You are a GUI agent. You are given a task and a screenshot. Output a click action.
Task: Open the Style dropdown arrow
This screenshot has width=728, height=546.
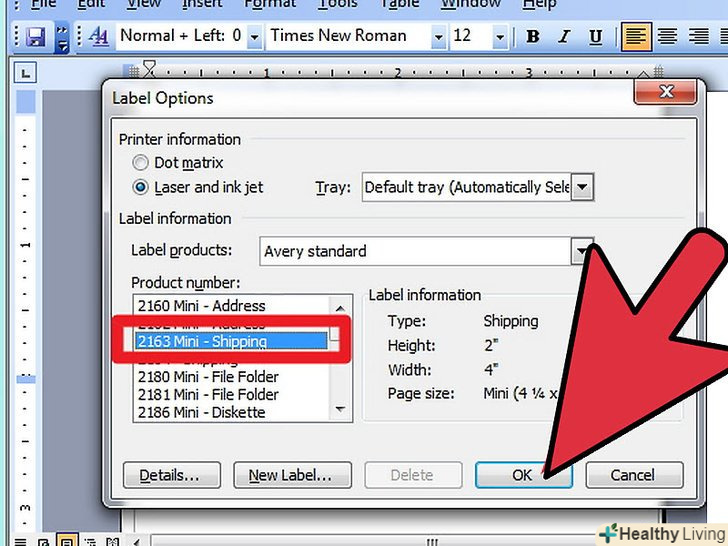(x=254, y=37)
